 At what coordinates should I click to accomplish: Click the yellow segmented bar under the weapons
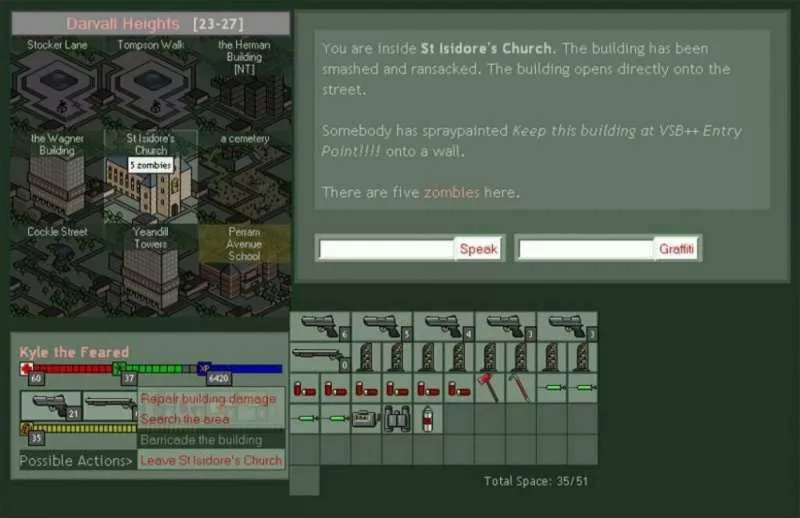point(85,428)
